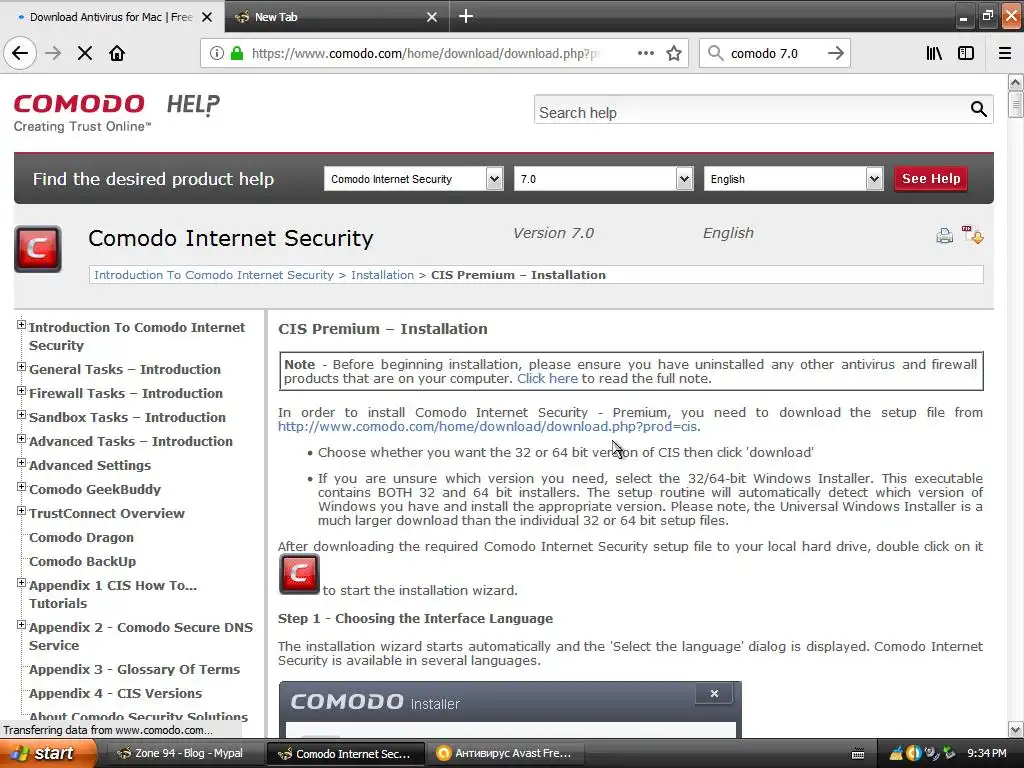Screen dimensions: 1024x768
Task: Open Introduction To Comodo Internet Security breadcrumb
Action: pos(214,275)
